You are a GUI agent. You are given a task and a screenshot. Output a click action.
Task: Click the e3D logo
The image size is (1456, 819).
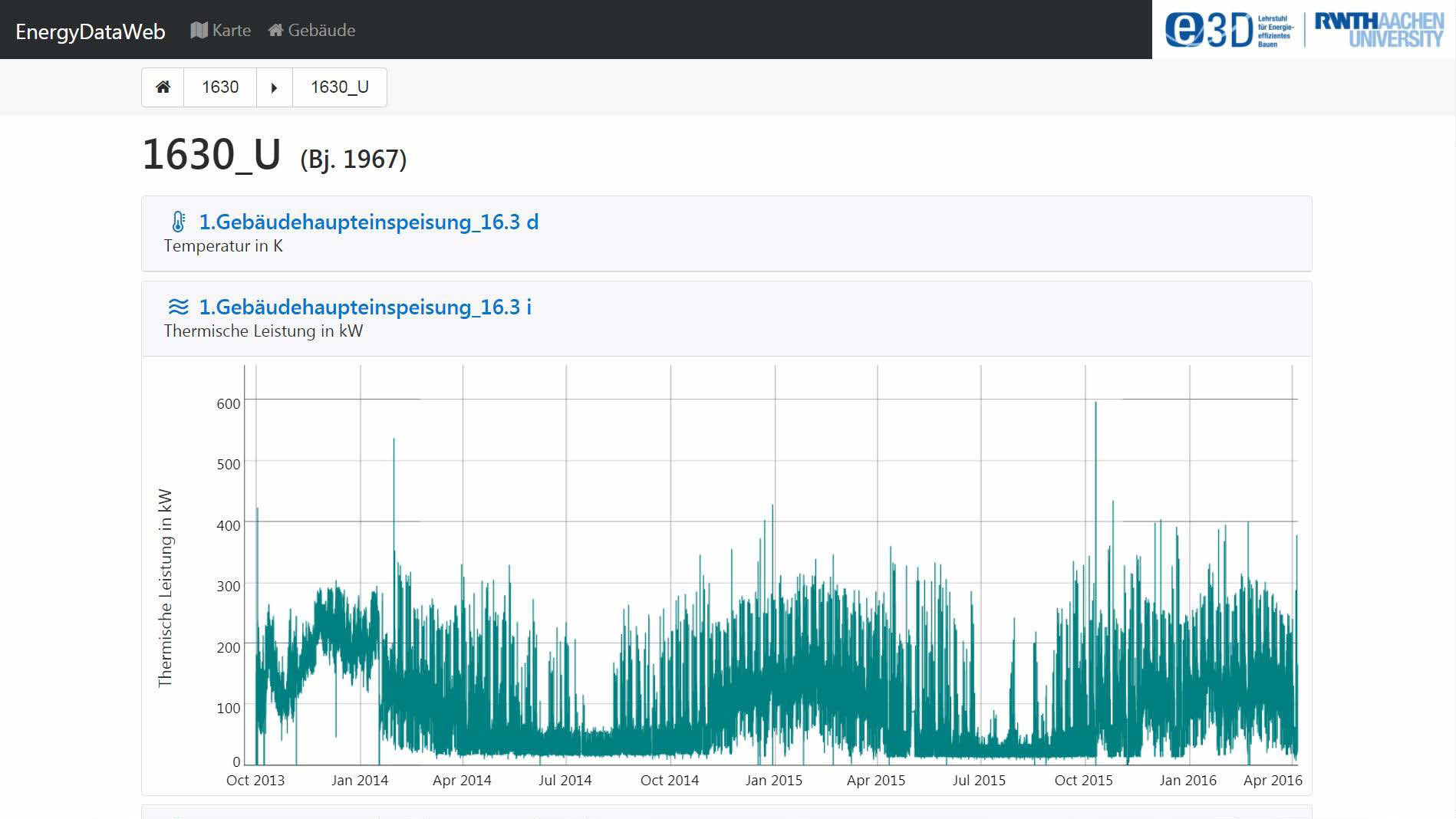click(x=1229, y=30)
